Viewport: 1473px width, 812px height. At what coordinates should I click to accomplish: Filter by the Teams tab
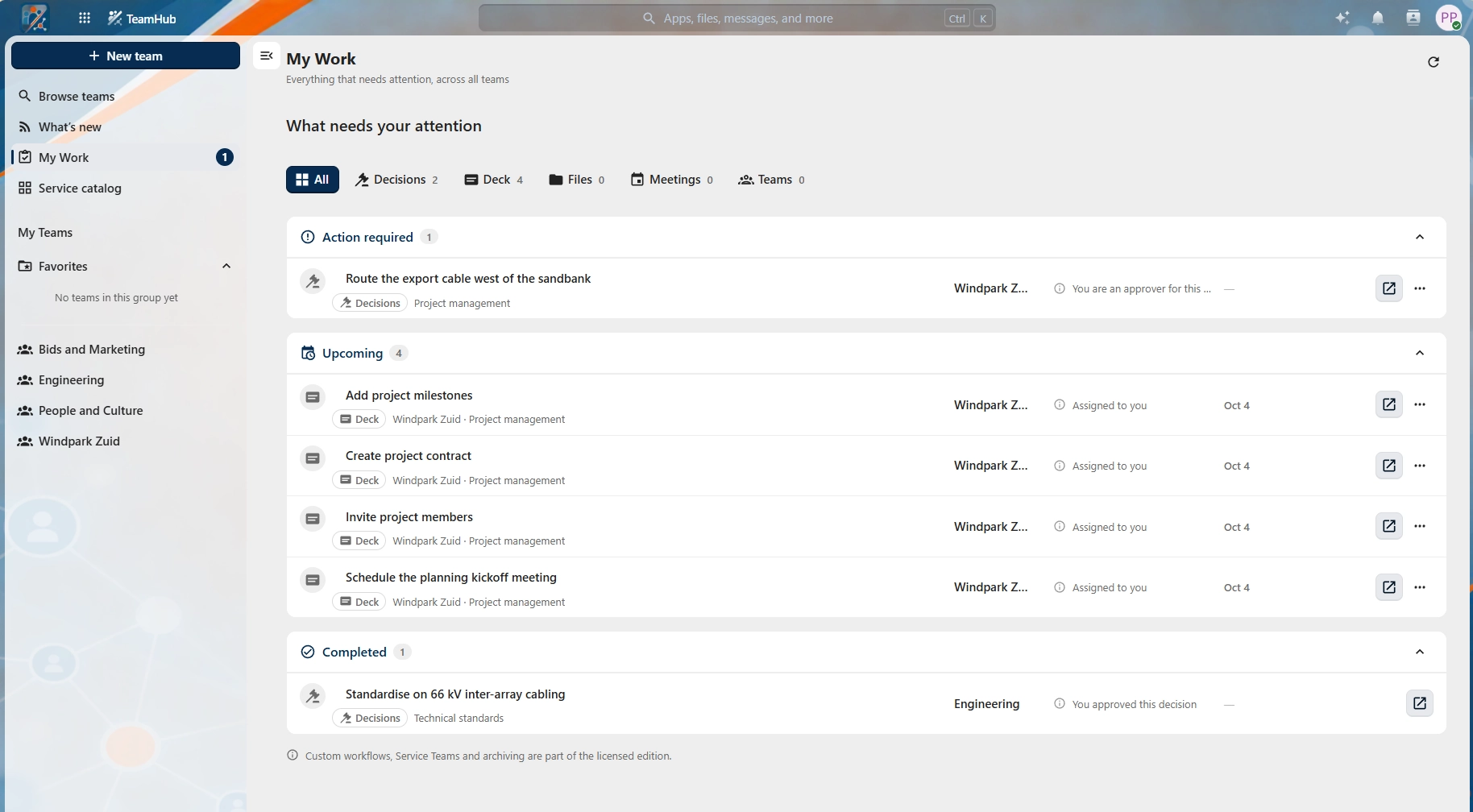click(x=771, y=180)
